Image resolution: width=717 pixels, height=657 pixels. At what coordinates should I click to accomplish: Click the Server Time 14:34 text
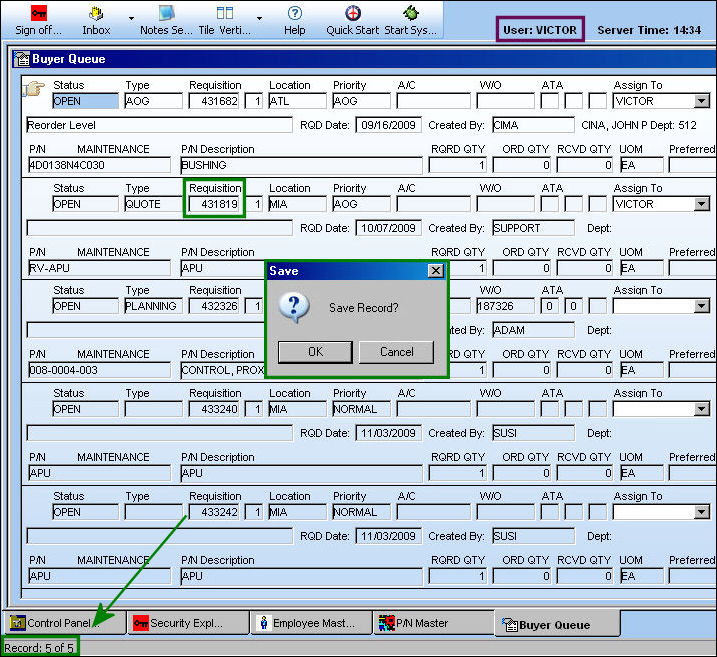(649, 30)
